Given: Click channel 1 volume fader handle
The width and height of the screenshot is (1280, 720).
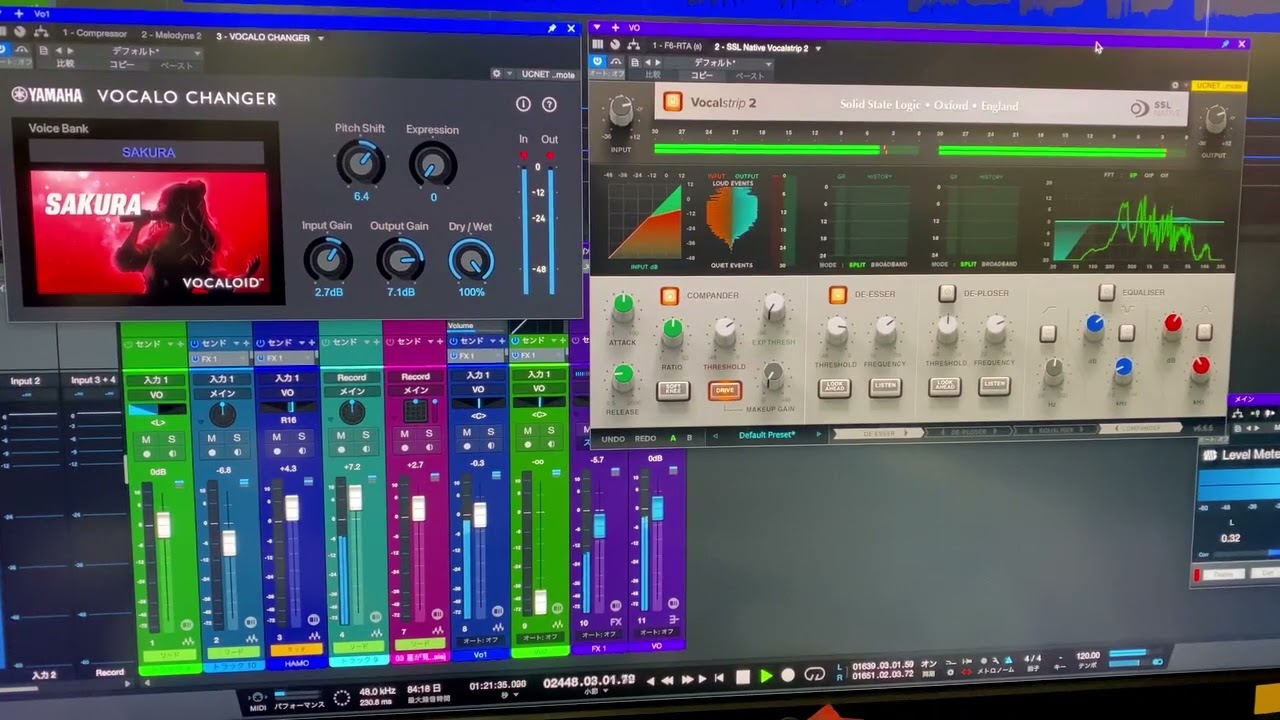Looking at the screenshot, I should click(x=163, y=524).
